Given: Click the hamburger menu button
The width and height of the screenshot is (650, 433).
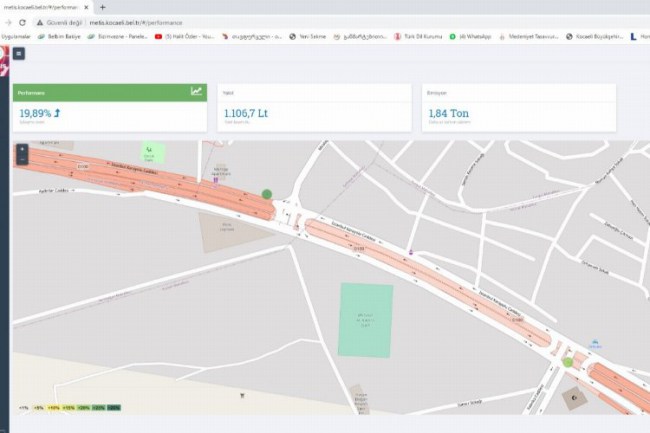Looking at the screenshot, I should pyautogui.click(x=19, y=53).
